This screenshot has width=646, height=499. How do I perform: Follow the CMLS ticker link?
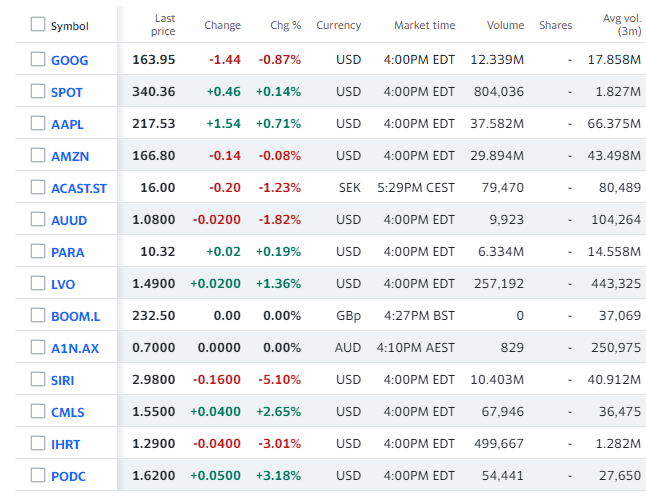(68, 412)
